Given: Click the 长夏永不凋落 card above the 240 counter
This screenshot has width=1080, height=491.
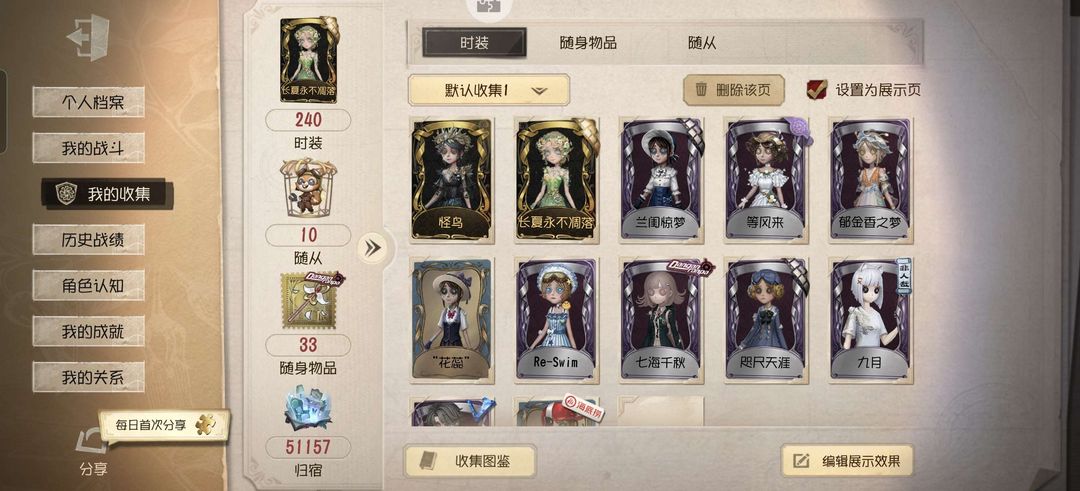Looking at the screenshot, I should pos(309,60).
